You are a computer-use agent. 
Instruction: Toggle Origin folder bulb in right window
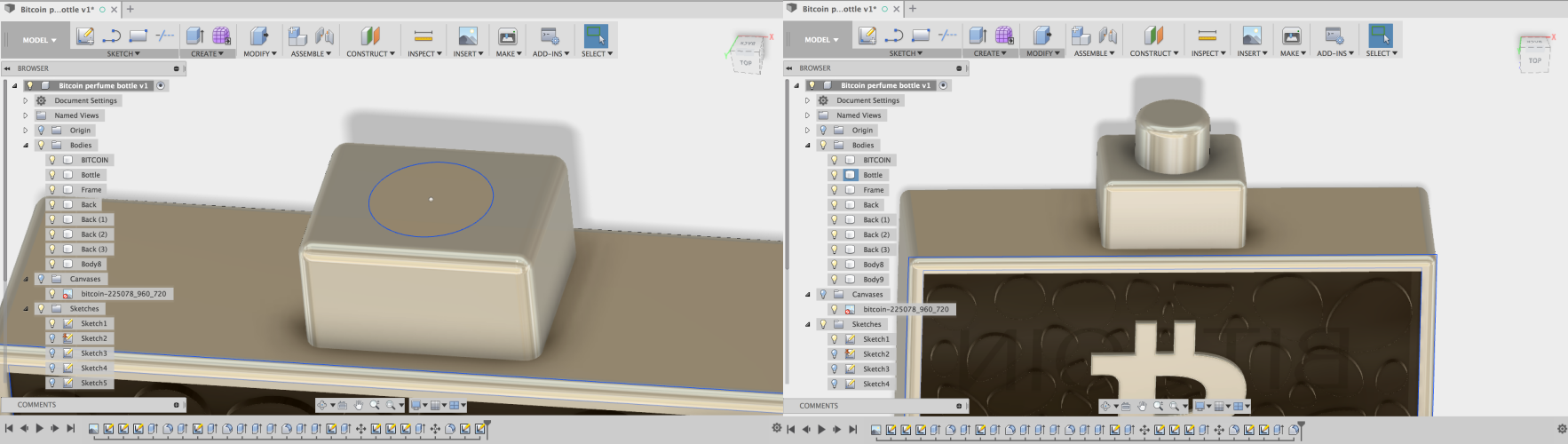823,130
